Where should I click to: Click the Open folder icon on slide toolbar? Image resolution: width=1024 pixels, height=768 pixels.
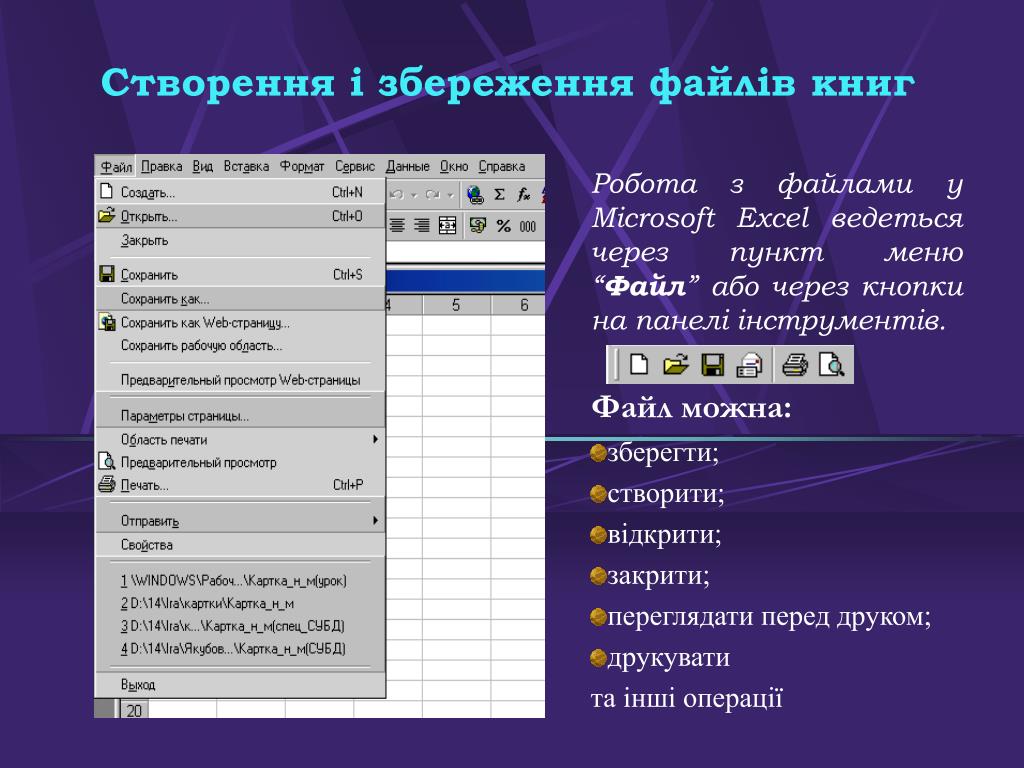676,364
